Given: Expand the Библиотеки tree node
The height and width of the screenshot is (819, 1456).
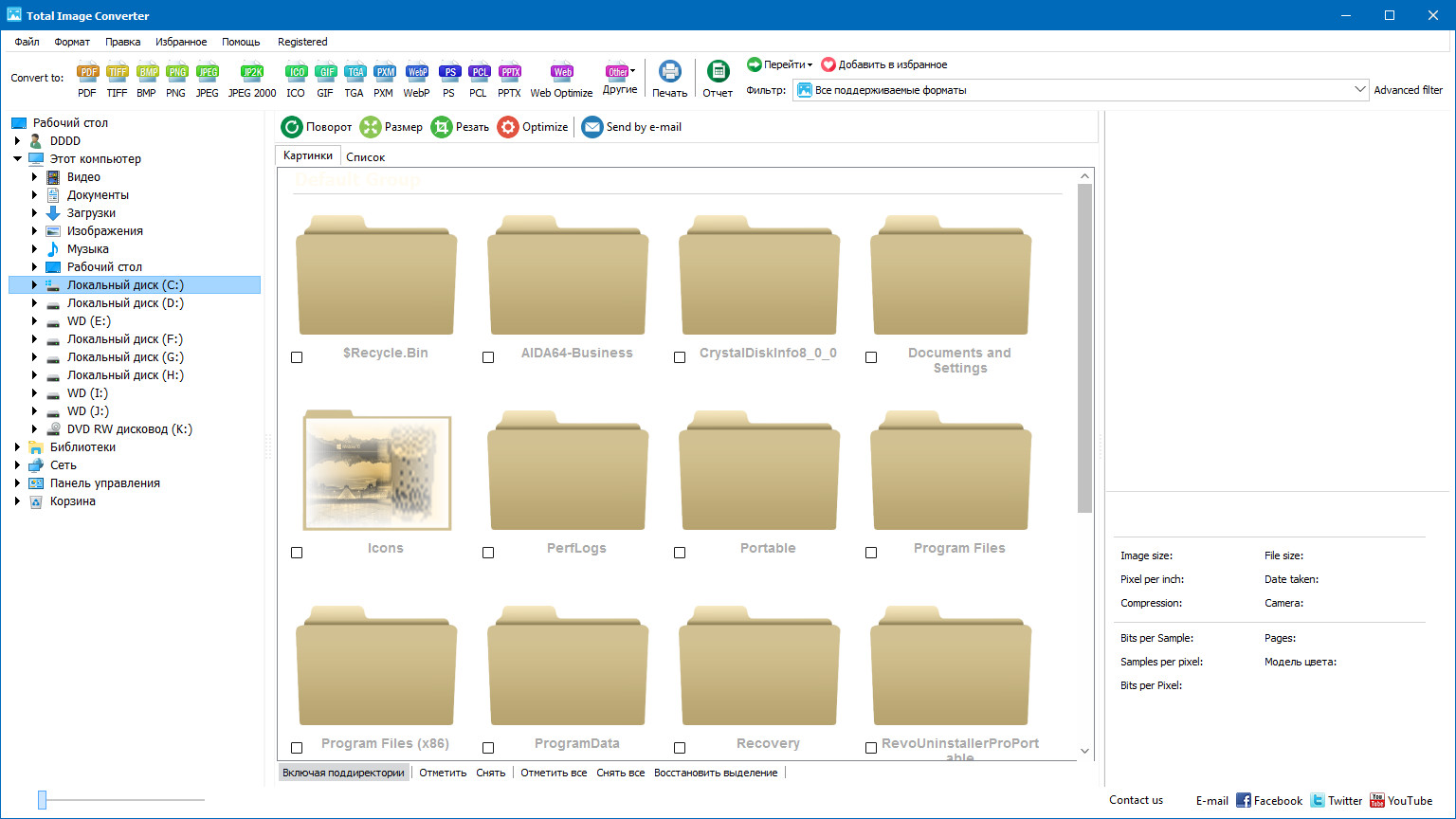Looking at the screenshot, I should tap(17, 447).
